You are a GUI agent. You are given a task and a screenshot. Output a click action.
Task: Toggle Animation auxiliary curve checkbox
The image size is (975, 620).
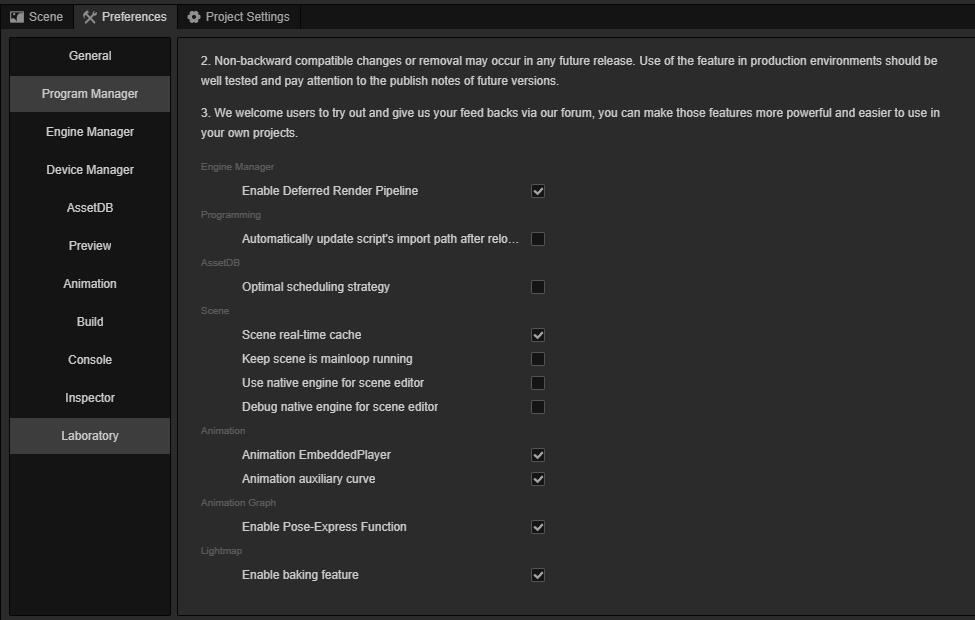coord(538,479)
